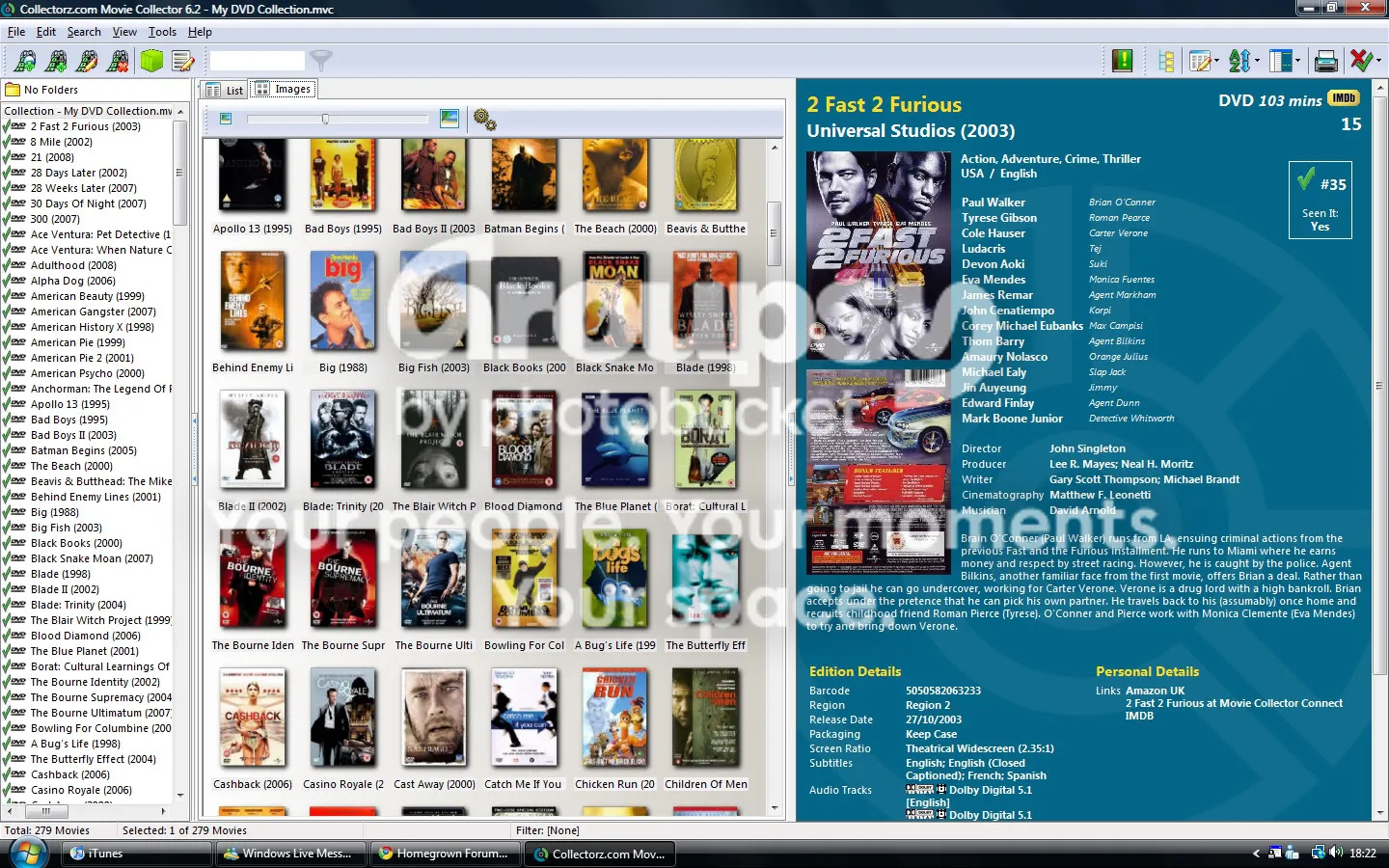Click the images panel scroll down arrow

(x=775, y=808)
